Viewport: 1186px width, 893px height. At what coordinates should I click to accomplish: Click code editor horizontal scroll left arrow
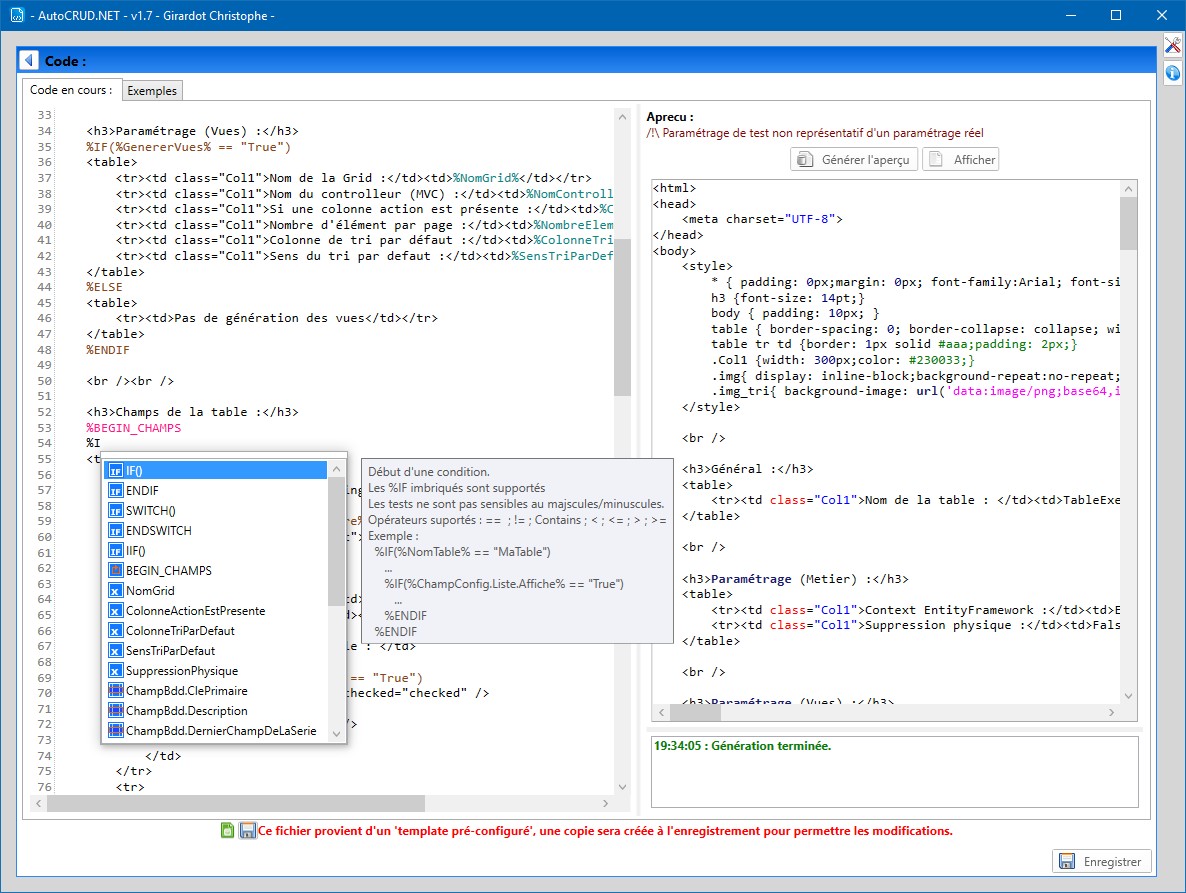point(38,803)
